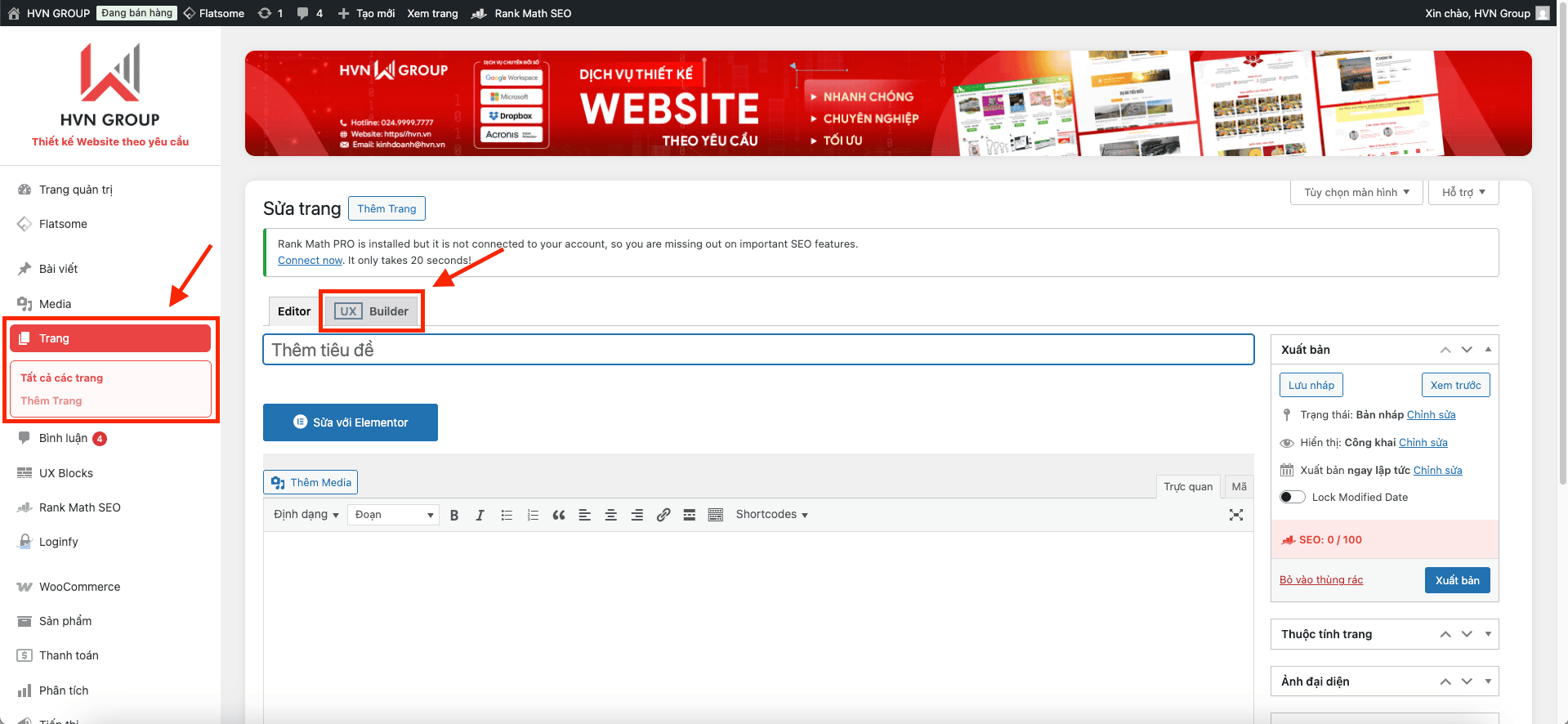Toggle the bulleted list icon
Image resolution: width=1568 pixels, height=724 pixels.
(x=507, y=515)
